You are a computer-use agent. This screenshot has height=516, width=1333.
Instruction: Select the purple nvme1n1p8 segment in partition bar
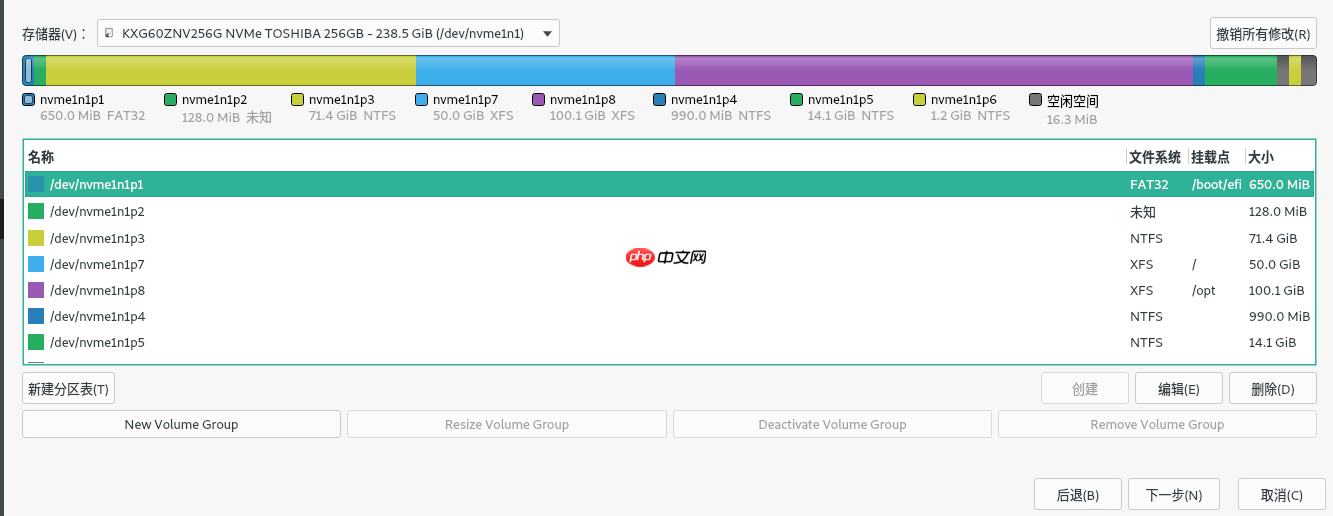click(x=934, y=70)
